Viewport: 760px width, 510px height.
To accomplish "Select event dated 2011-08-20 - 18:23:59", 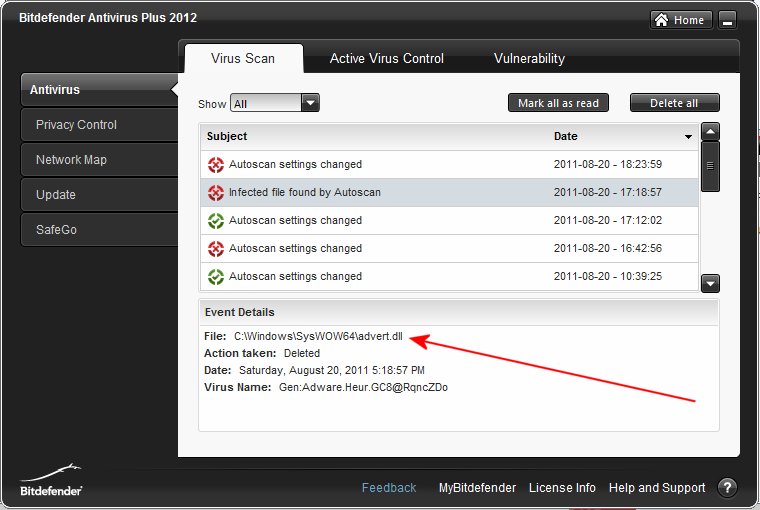I will click(x=449, y=164).
